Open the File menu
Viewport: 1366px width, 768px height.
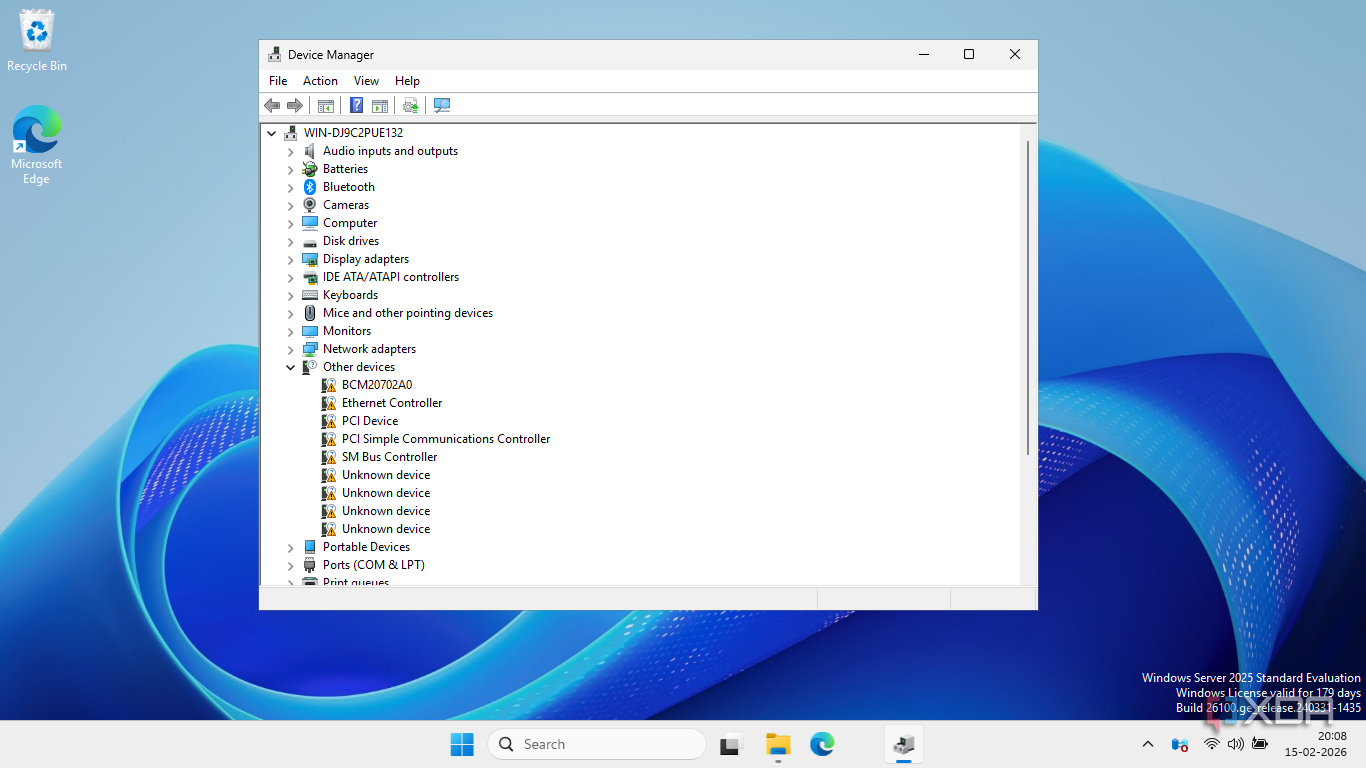pos(278,81)
